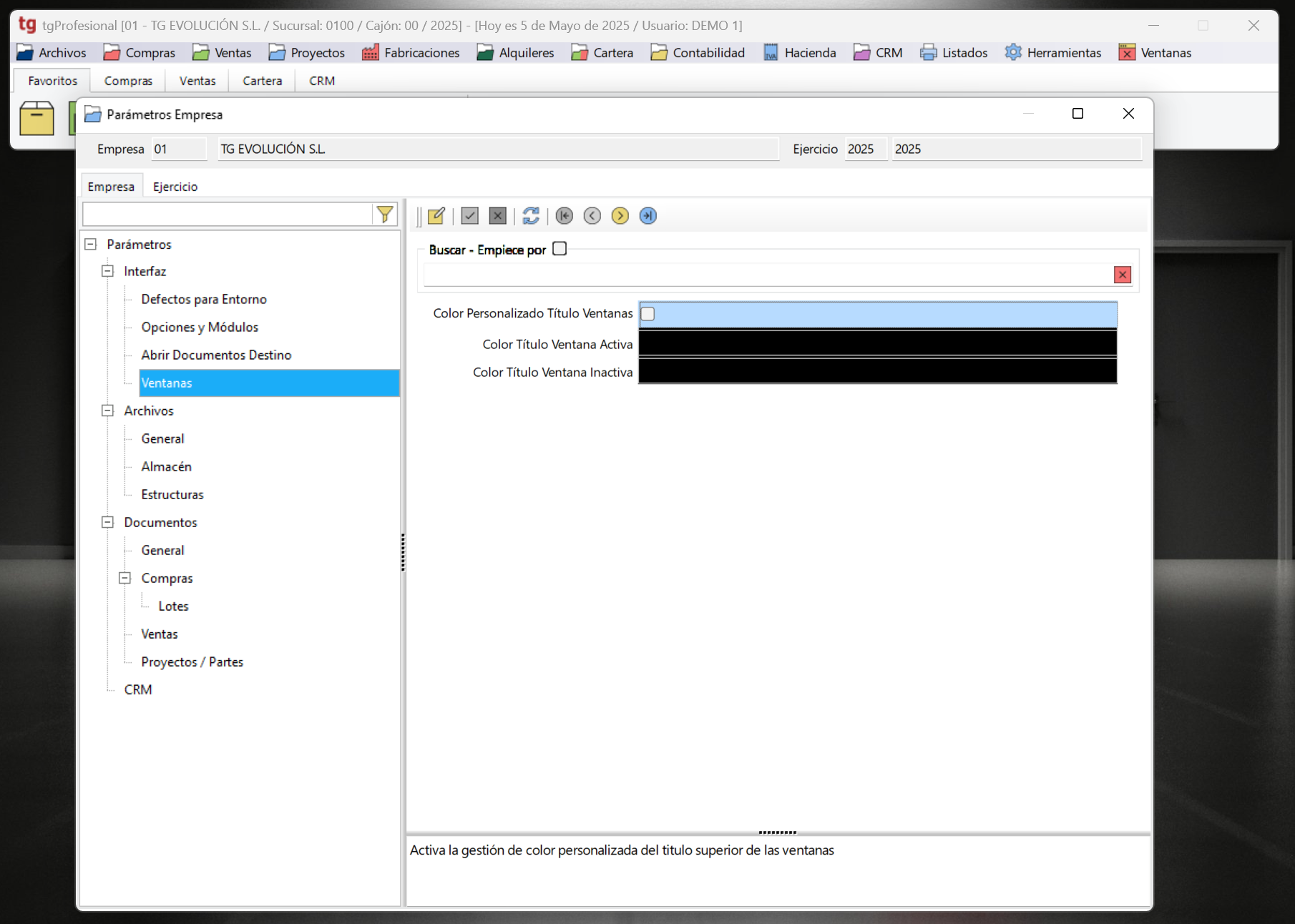The height and width of the screenshot is (924, 1295).
Task: Toggle the Buscar - Empiece por checkbox
Action: tap(559, 249)
